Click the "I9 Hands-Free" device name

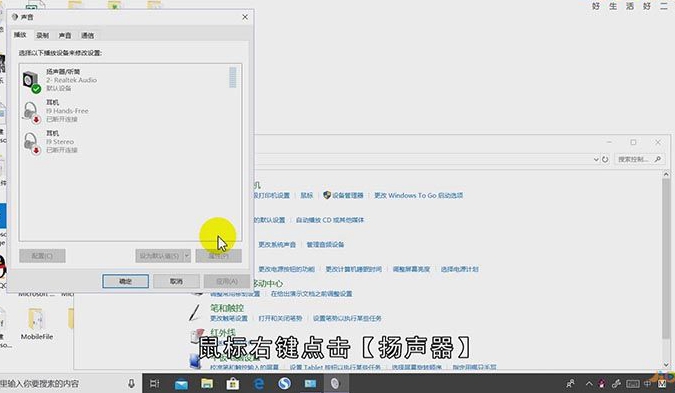pyautogui.click(x=67, y=111)
